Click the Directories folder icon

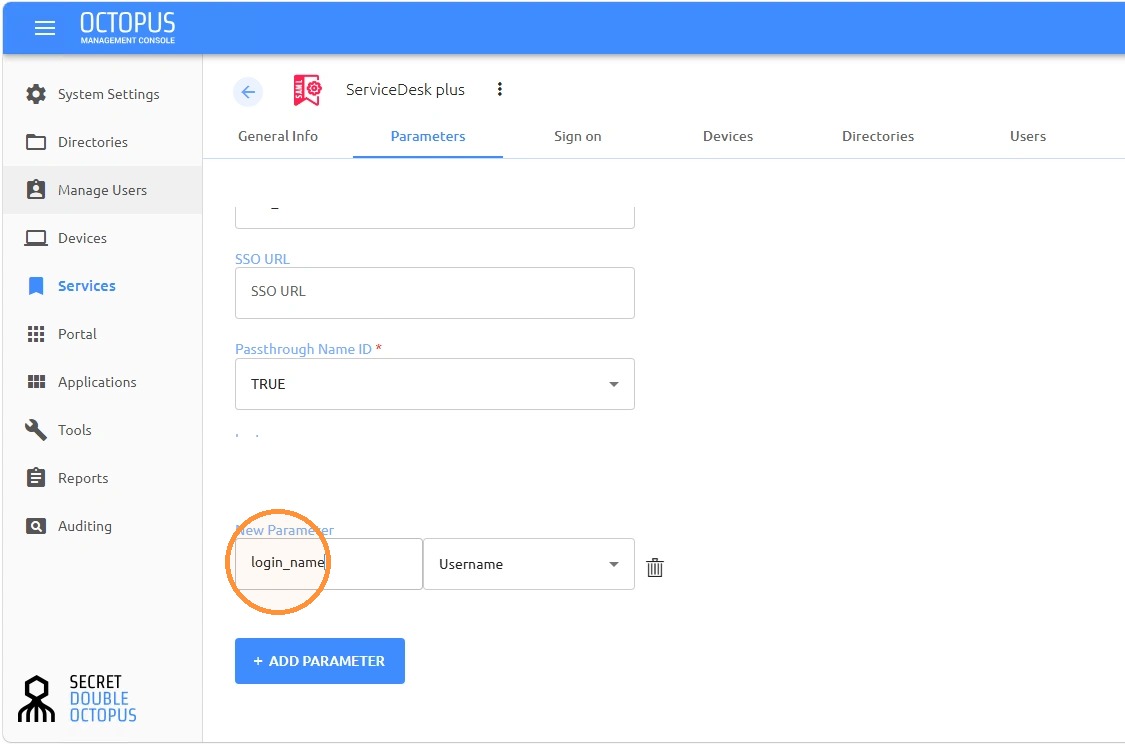pyautogui.click(x=36, y=142)
